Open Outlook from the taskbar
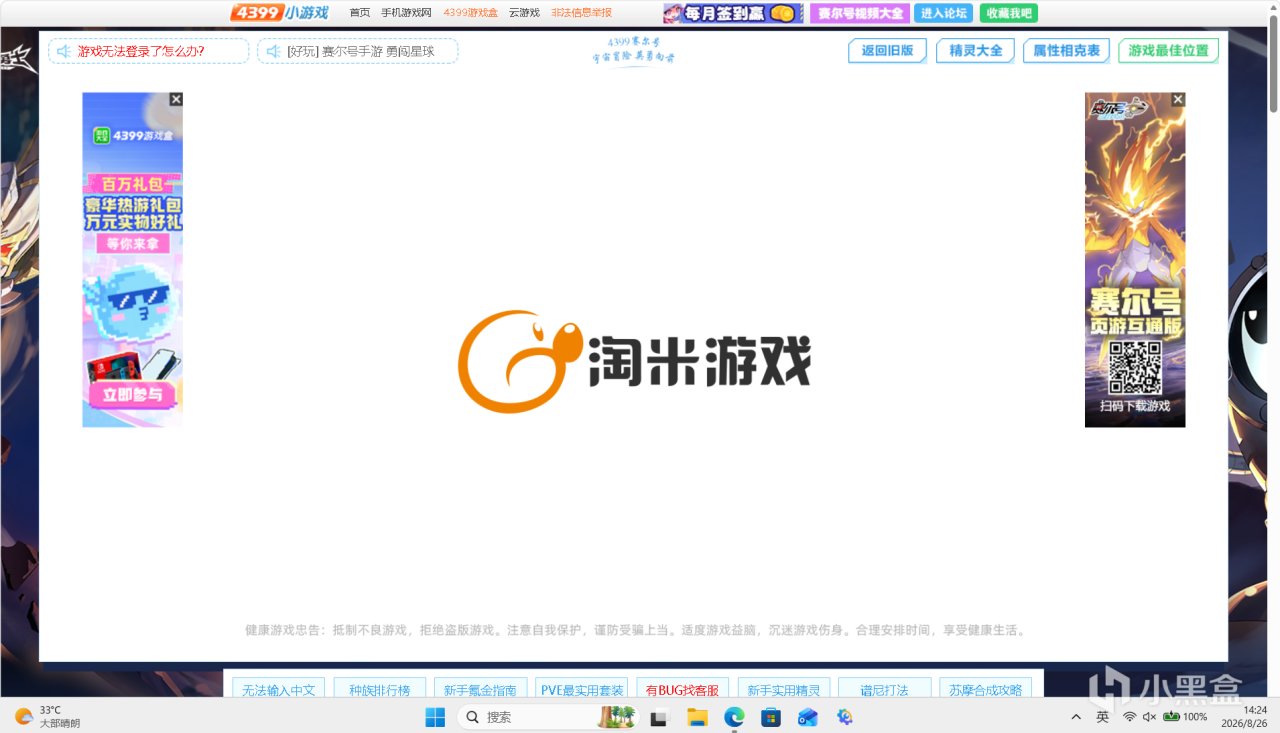 808,716
